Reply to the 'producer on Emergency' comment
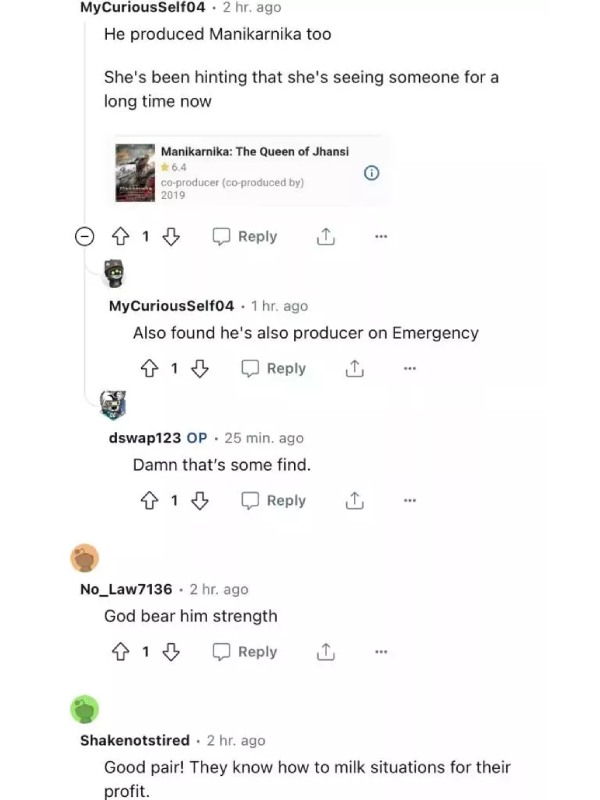 click(x=273, y=368)
